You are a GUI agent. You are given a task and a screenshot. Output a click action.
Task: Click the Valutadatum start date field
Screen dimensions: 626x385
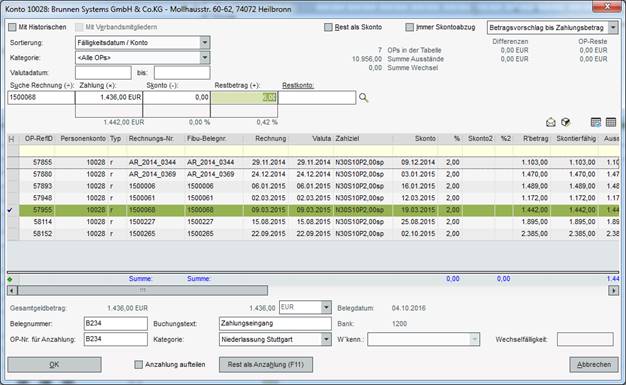[103, 73]
